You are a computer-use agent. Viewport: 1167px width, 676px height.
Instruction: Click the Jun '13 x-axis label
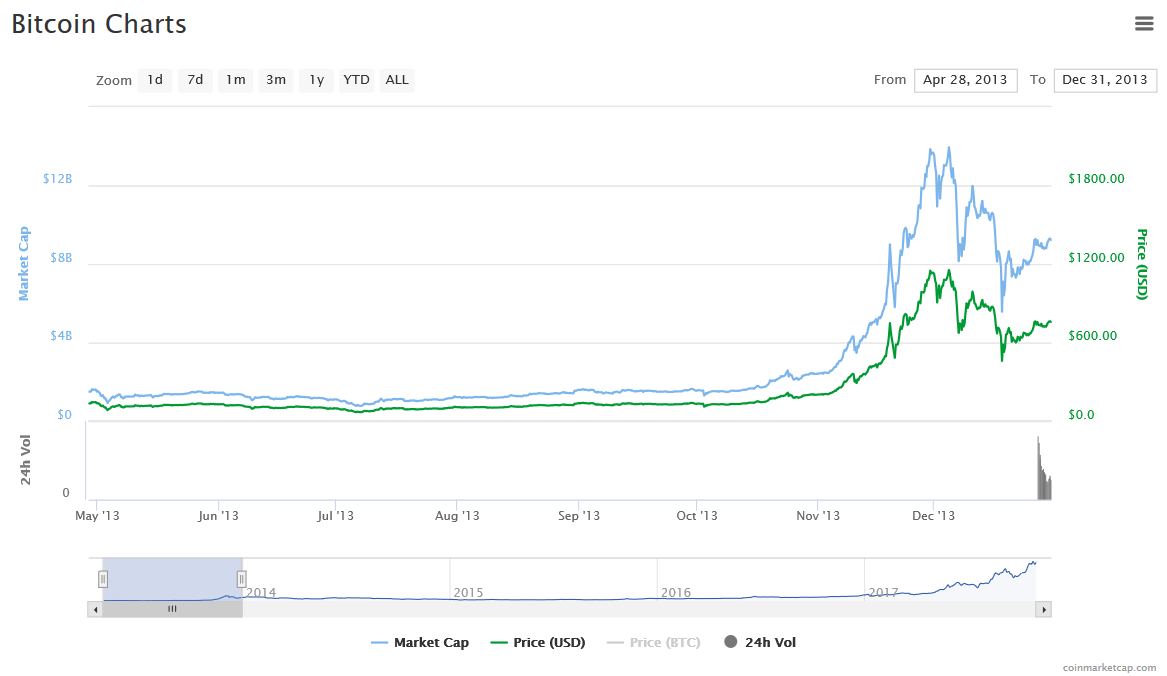click(218, 515)
